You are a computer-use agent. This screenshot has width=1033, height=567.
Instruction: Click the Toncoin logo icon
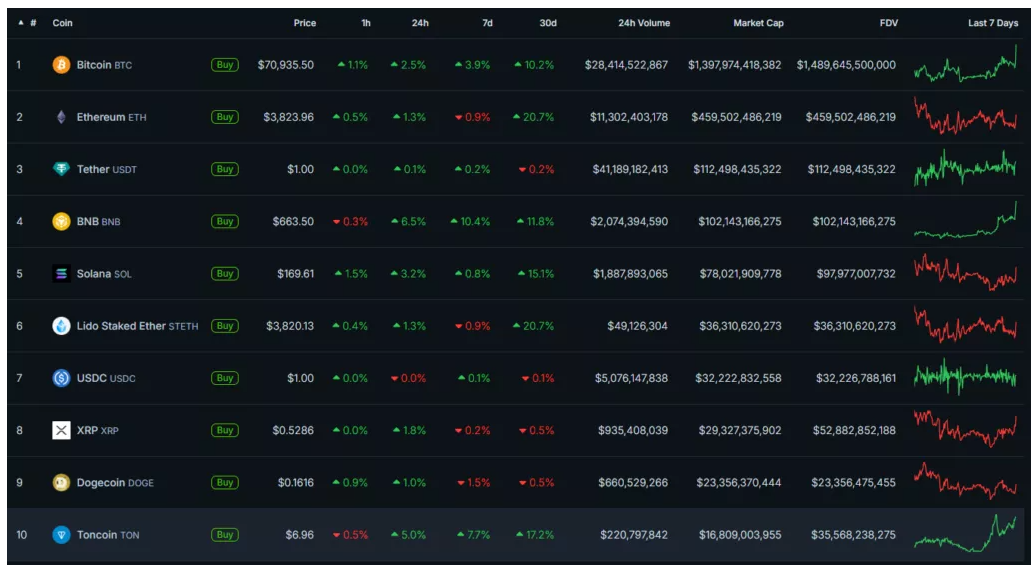click(61, 535)
